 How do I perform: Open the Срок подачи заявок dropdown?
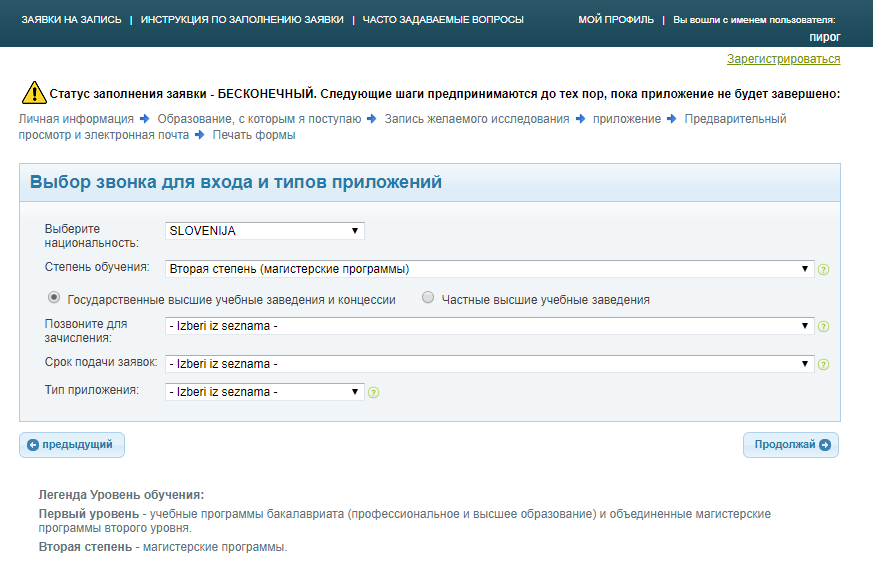[x=489, y=363]
